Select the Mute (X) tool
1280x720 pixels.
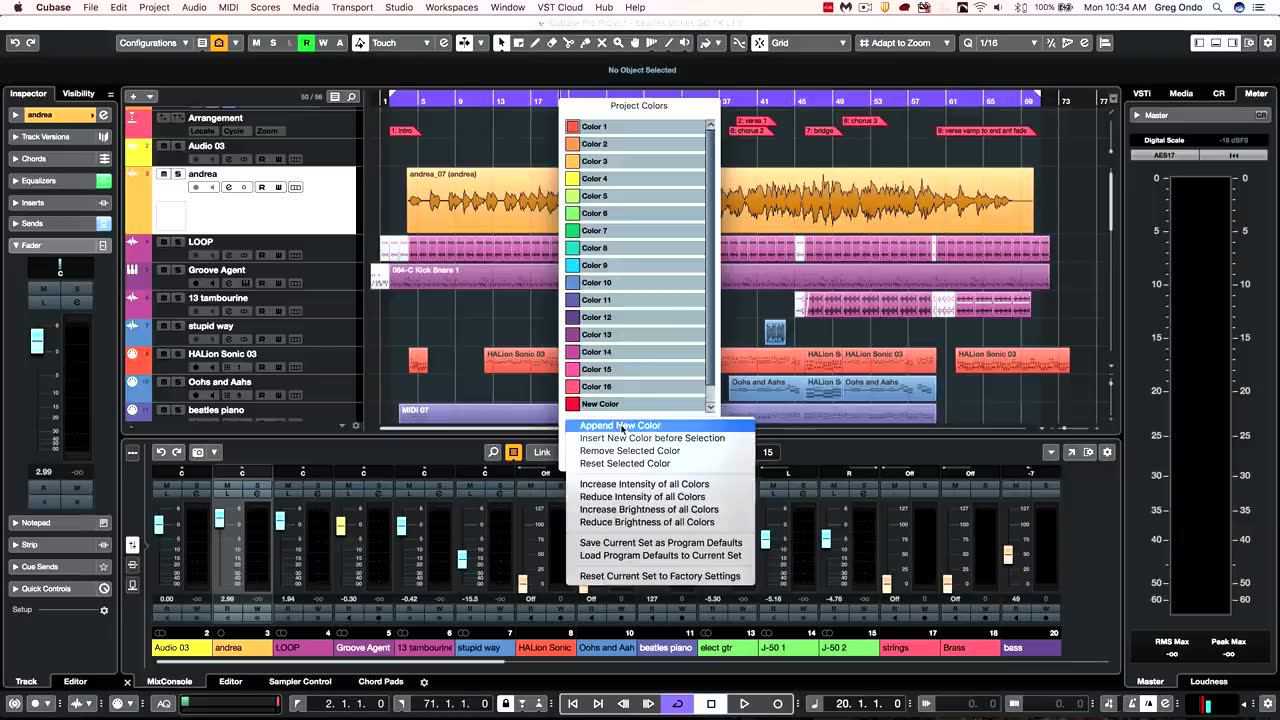pos(602,43)
